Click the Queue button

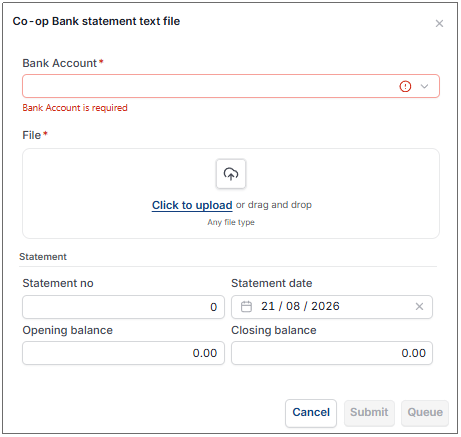[x=425, y=412]
